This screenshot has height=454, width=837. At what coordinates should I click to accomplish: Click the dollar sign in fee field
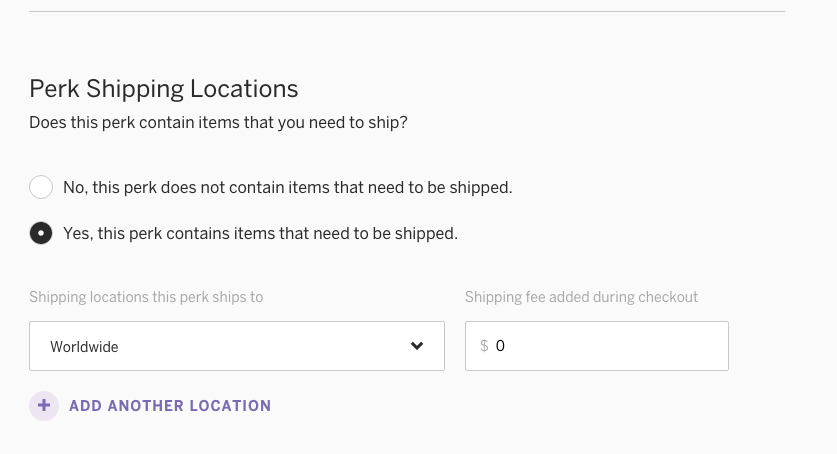click(x=484, y=346)
